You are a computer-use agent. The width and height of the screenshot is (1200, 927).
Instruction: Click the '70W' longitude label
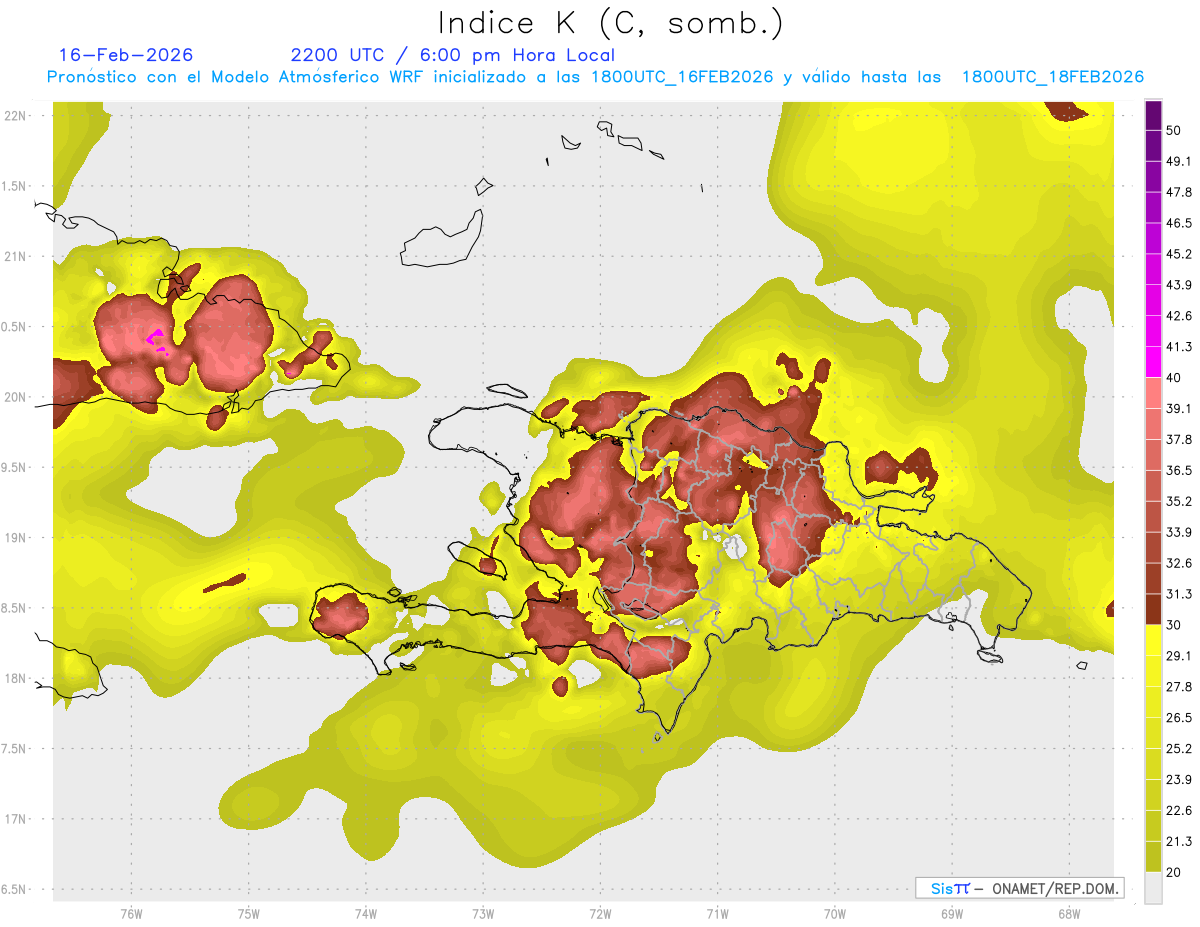click(x=834, y=914)
